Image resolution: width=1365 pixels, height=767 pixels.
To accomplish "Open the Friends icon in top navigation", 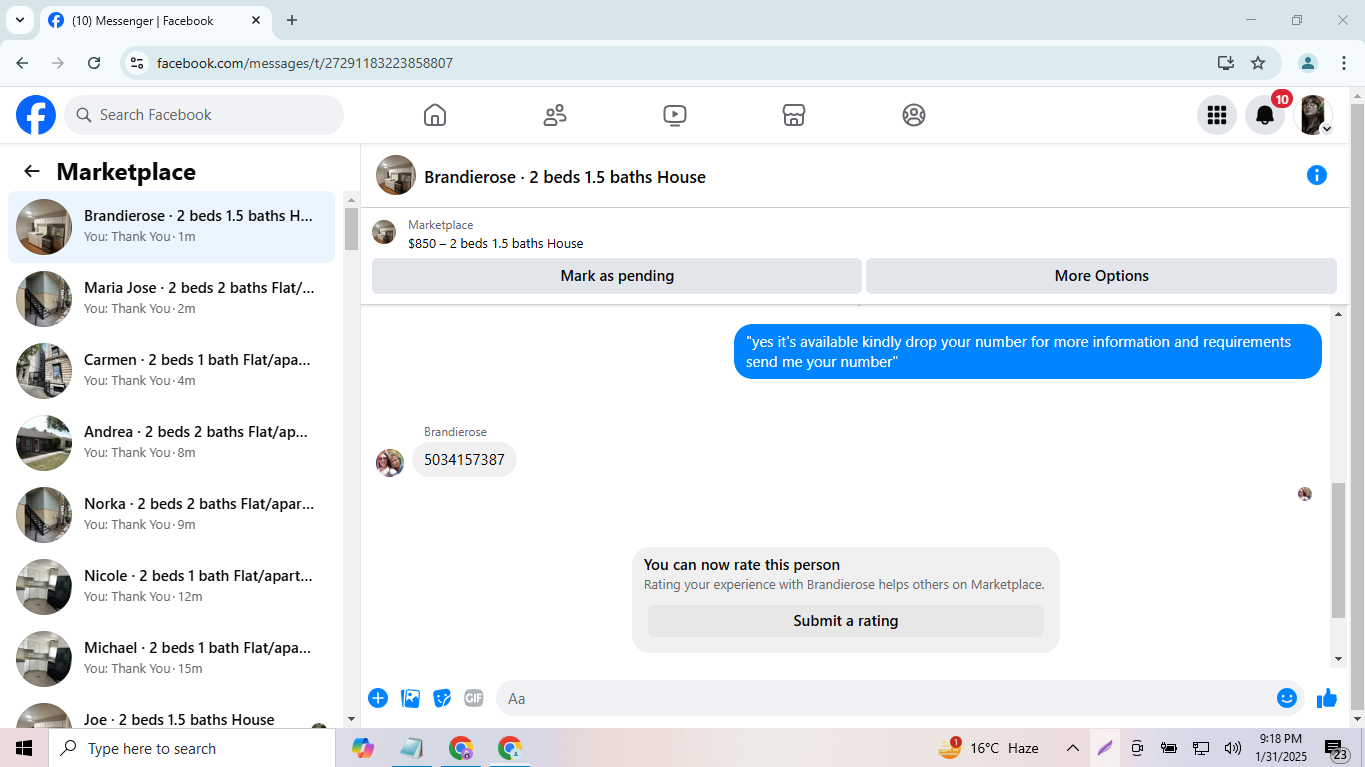I will pos(555,115).
